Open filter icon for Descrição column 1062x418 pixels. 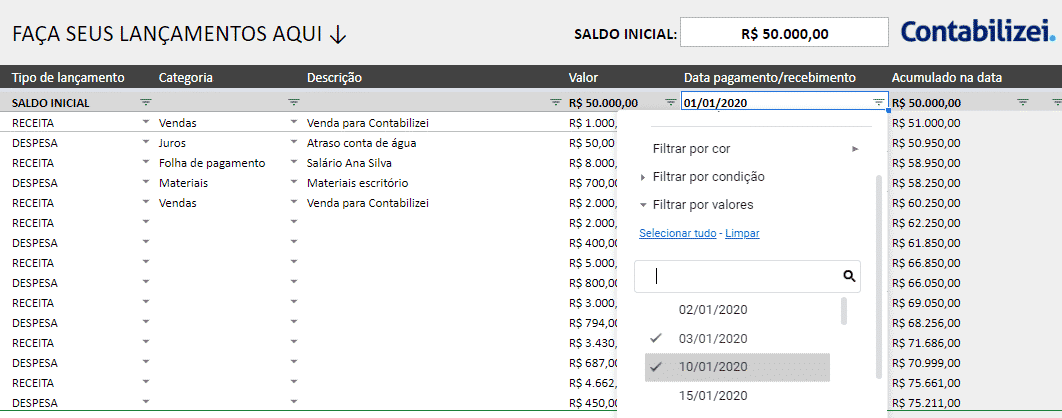[x=555, y=102]
